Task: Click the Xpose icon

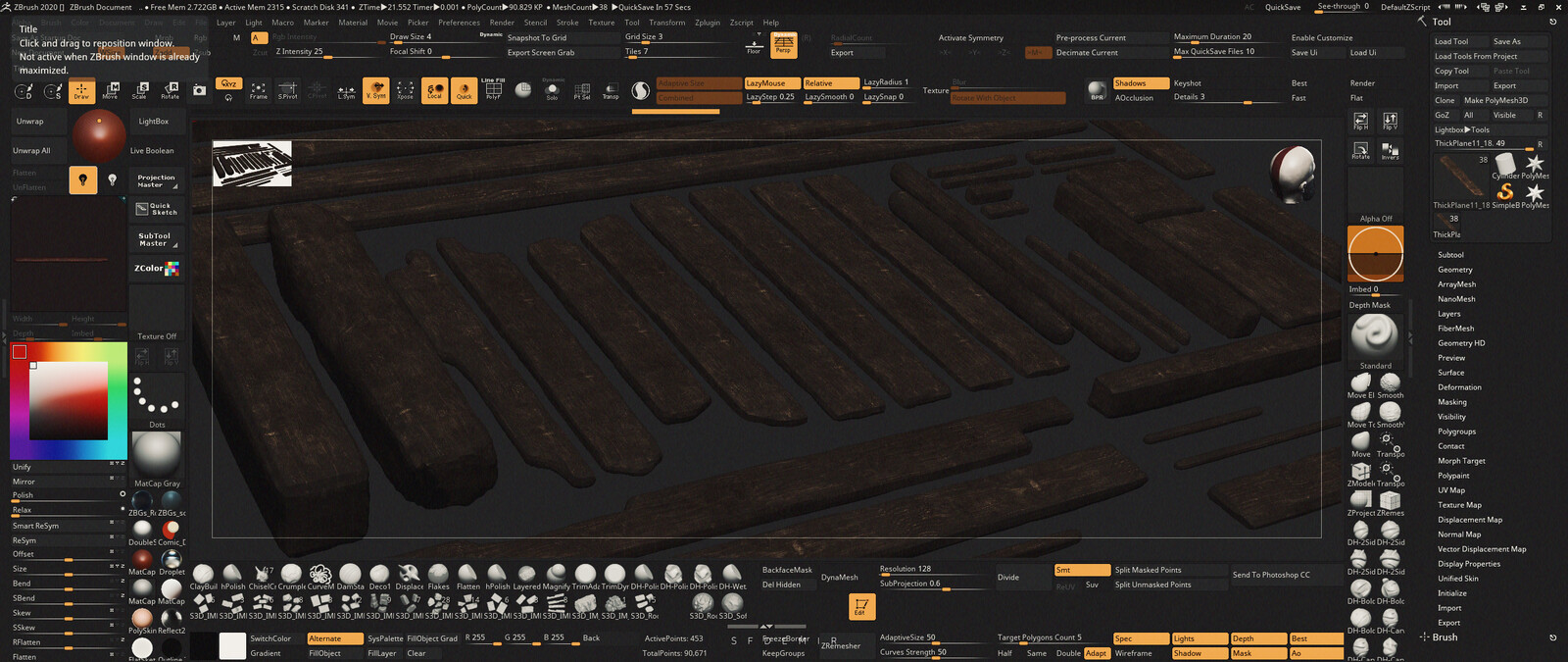Action: point(405,90)
